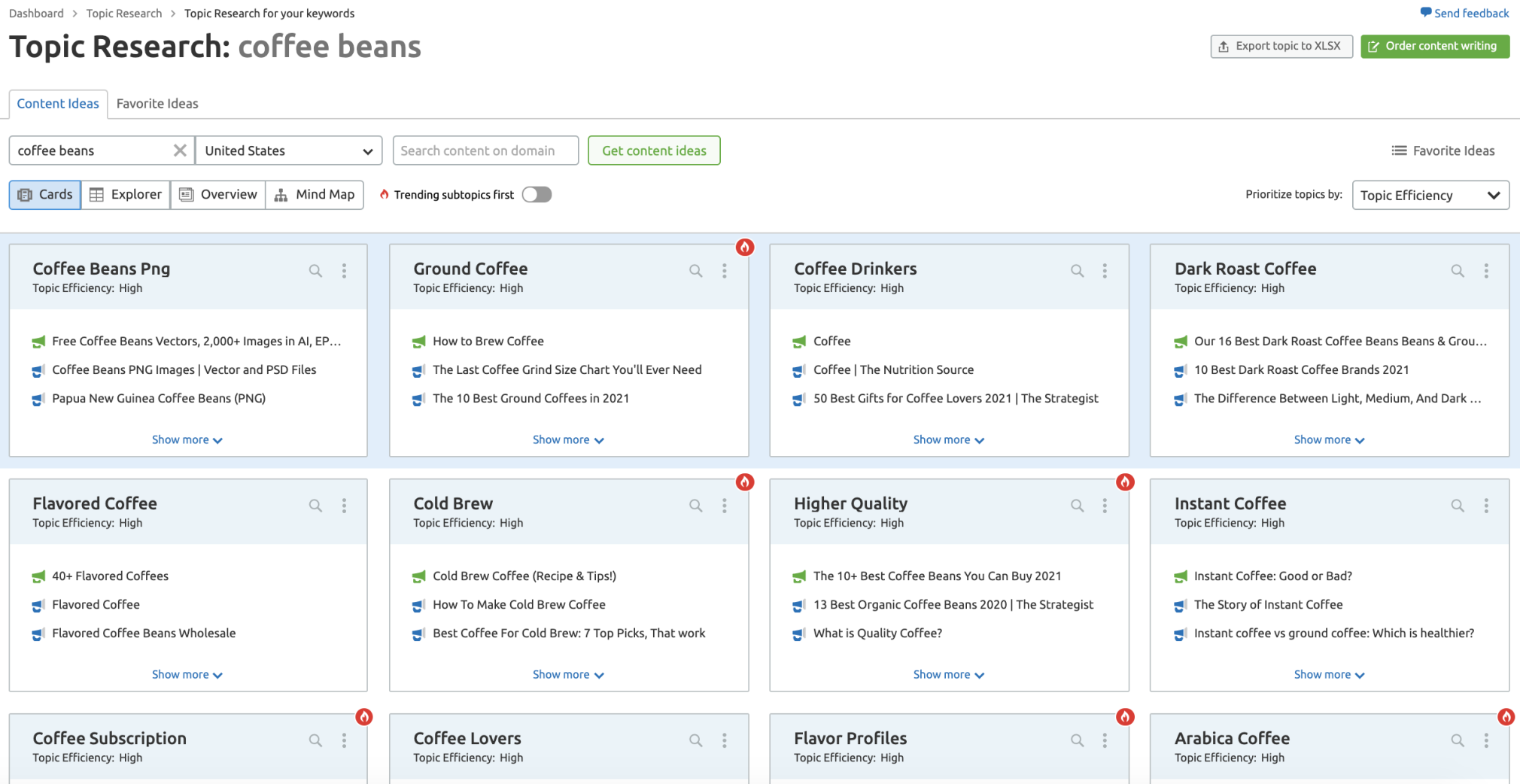This screenshot has height=784, width=1520.
Task: Open 'How to Brew Coffee' headline
Action: [488, 341]
